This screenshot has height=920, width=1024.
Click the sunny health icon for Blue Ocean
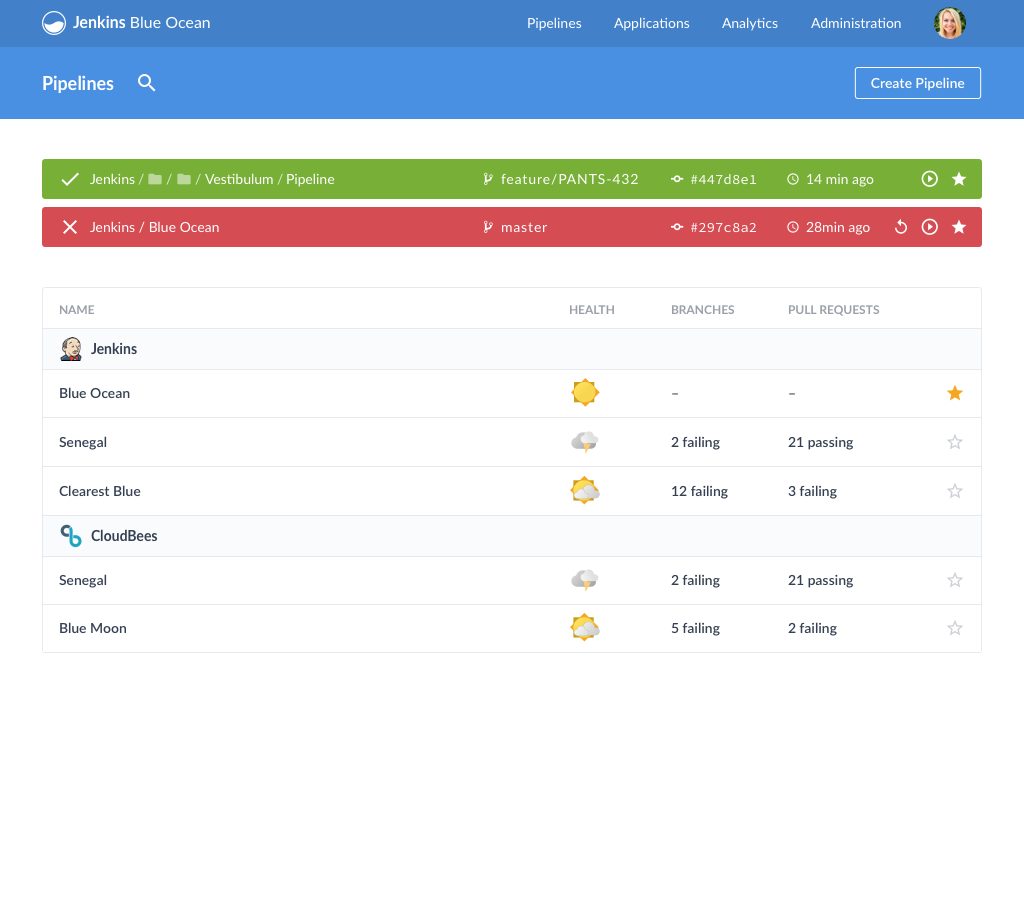click(584, 393)
